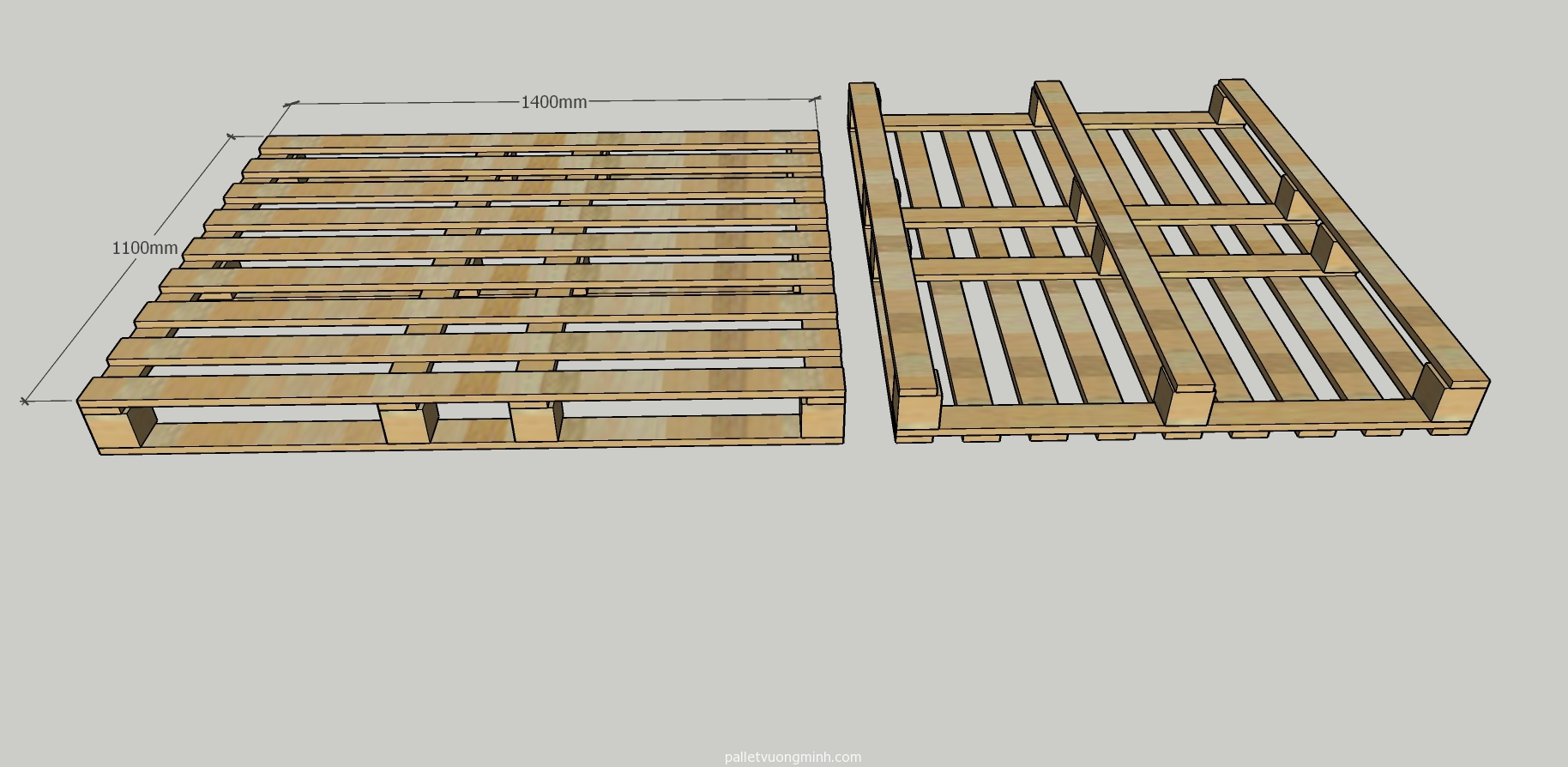Screen dimensions: 1568x767
Task: Select the flipped pallet showing its underside
Action: pyautogui.click(x=1168, y=262)
